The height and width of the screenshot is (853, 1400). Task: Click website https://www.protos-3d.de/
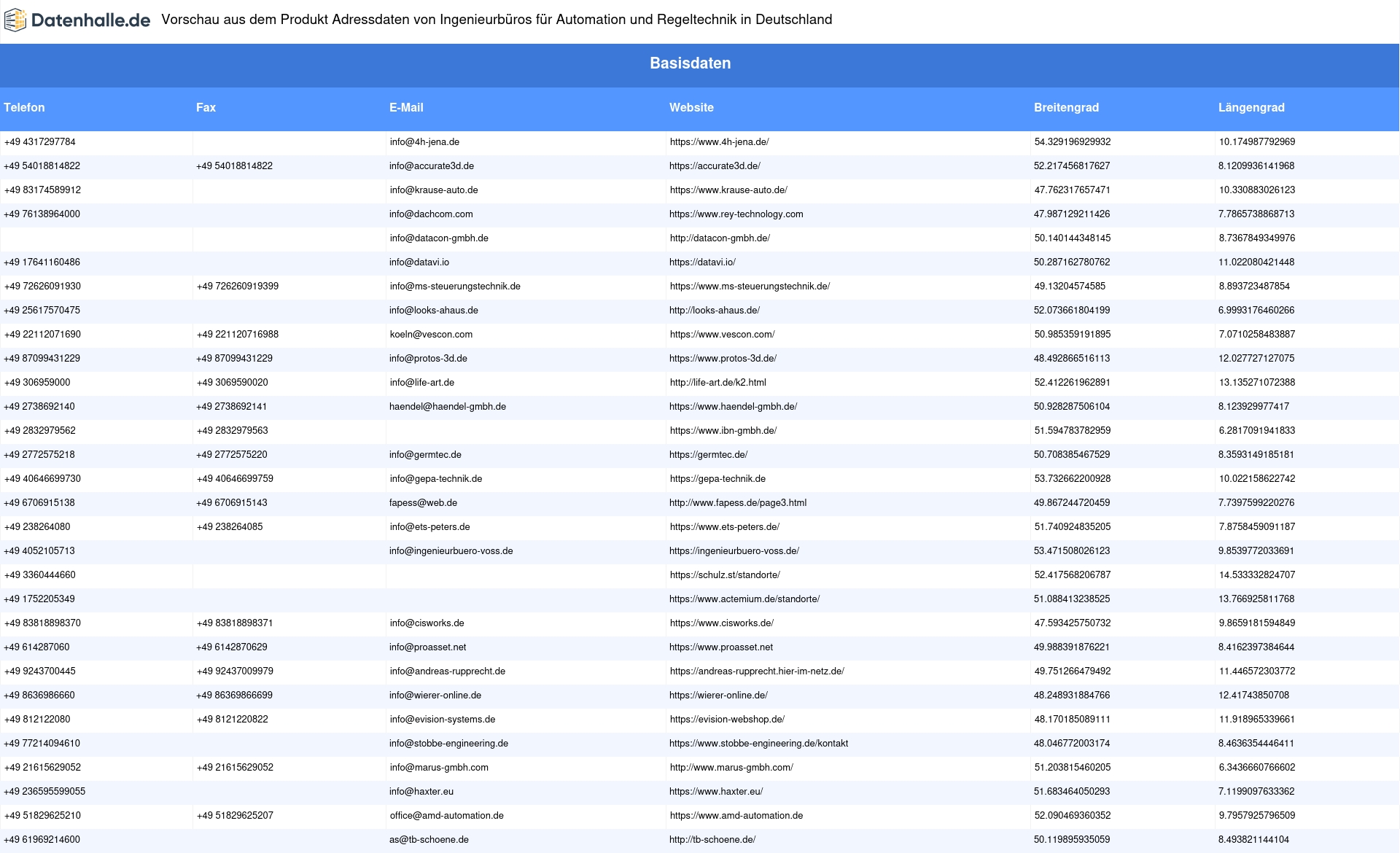(x=723, y=359)
